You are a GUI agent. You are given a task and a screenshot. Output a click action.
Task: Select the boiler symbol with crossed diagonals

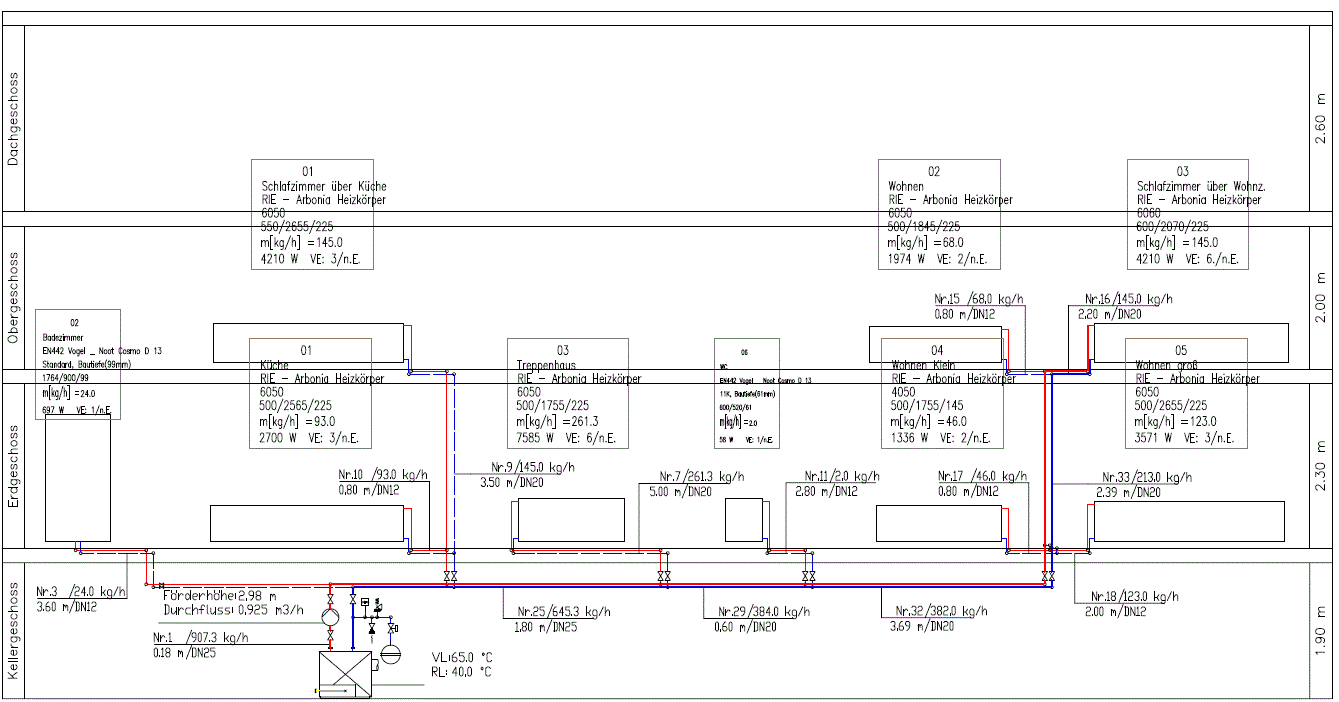tap(344, 672)
